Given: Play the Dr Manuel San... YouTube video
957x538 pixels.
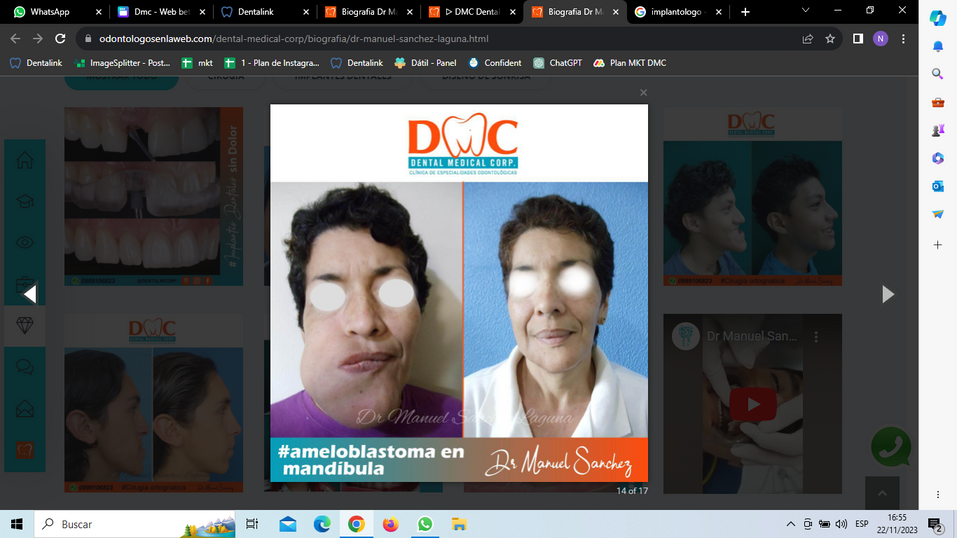Looking at the screenshot, I should click(x=752, y=404).
